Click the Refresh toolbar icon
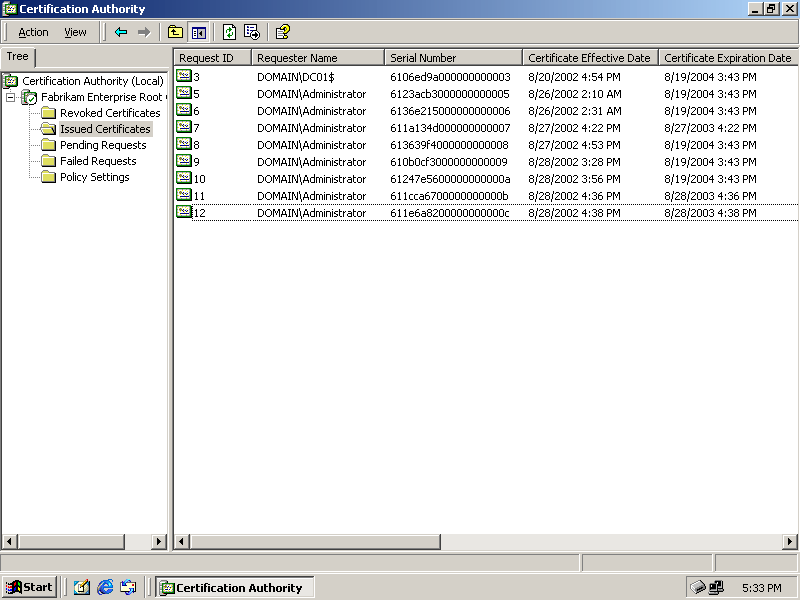Image resolution: width=800 pixels, height=600 pixels. 229,32
